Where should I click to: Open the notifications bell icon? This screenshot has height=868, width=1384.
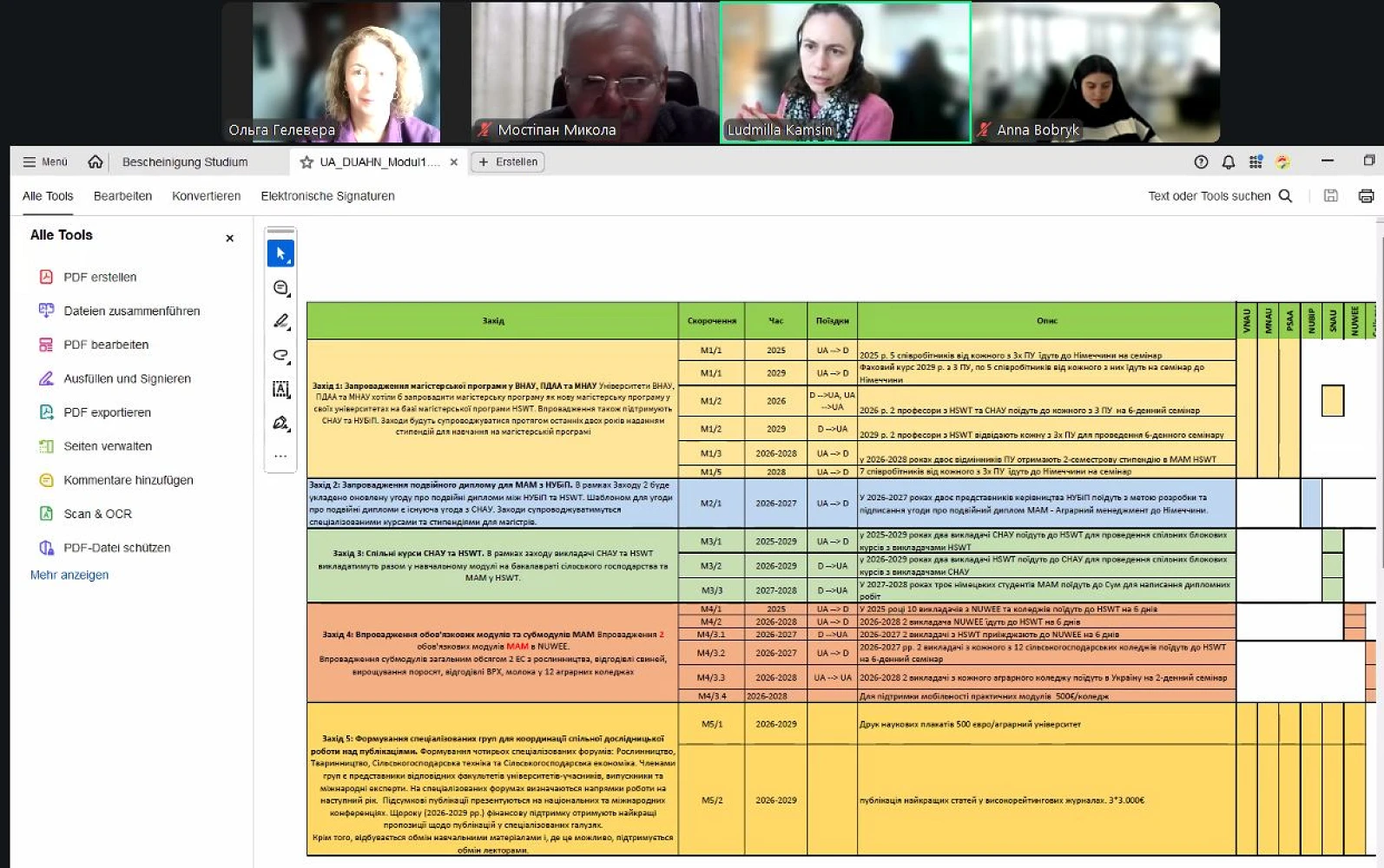tap(1228, 161)
